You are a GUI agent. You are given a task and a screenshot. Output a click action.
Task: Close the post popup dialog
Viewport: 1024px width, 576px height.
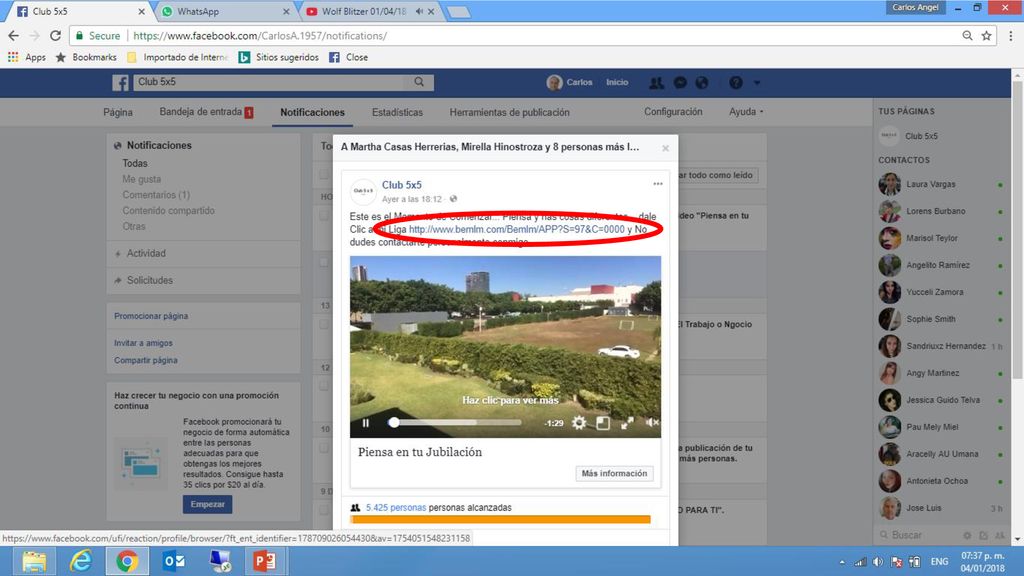point(665,148)
